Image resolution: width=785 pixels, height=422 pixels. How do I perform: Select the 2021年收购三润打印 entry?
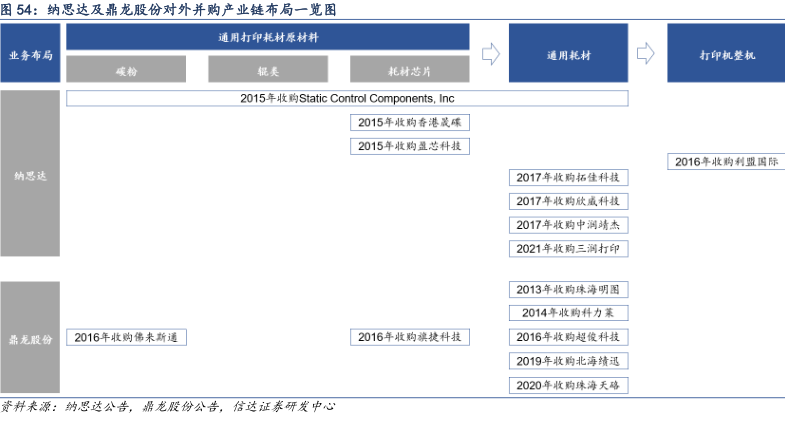point(568,249)
